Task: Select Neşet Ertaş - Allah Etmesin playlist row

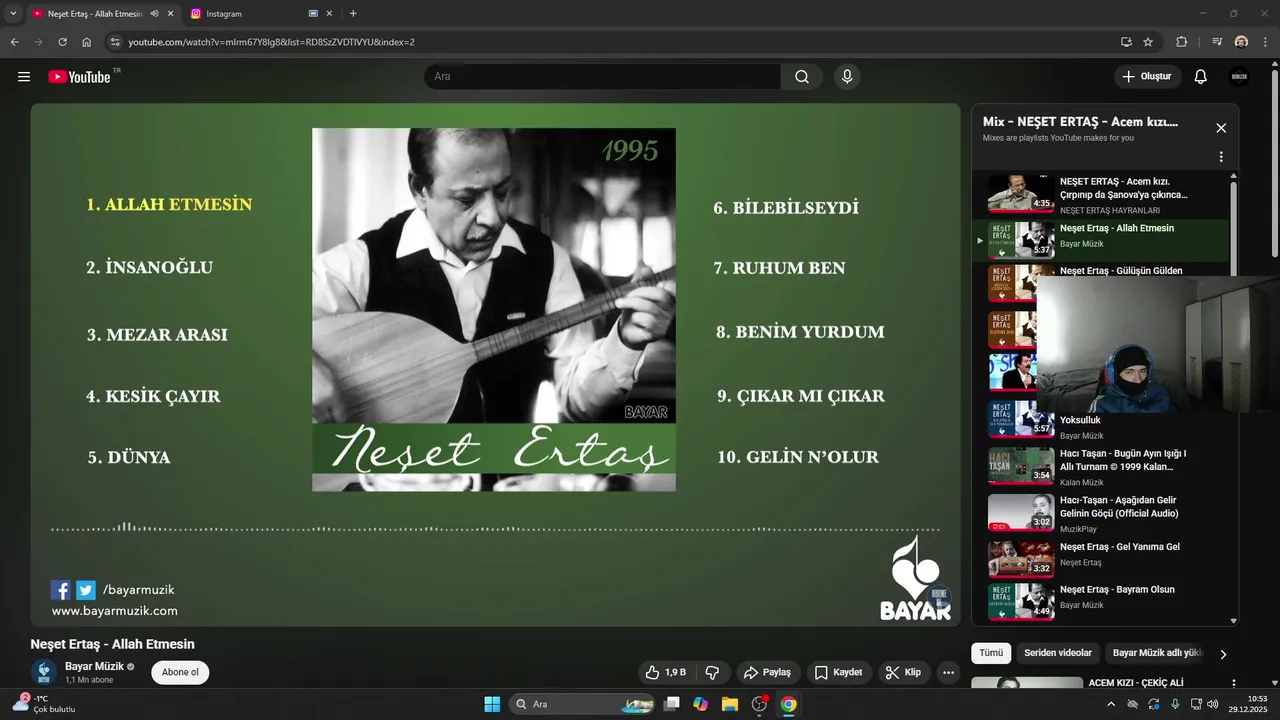Action: tap(1100, 240)
